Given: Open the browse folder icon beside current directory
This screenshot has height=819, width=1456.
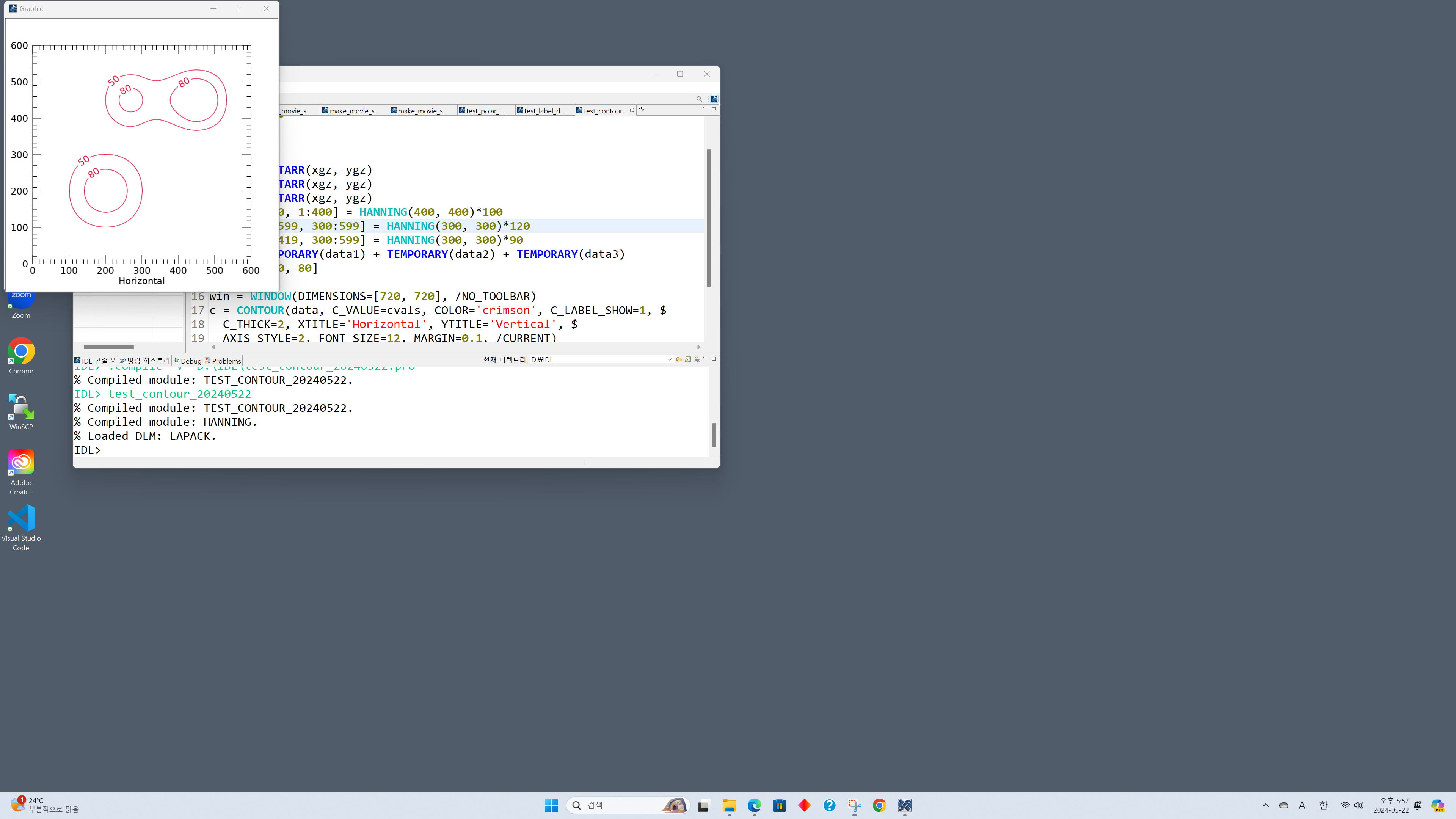Looking at the screenshot, I should 679,359.
